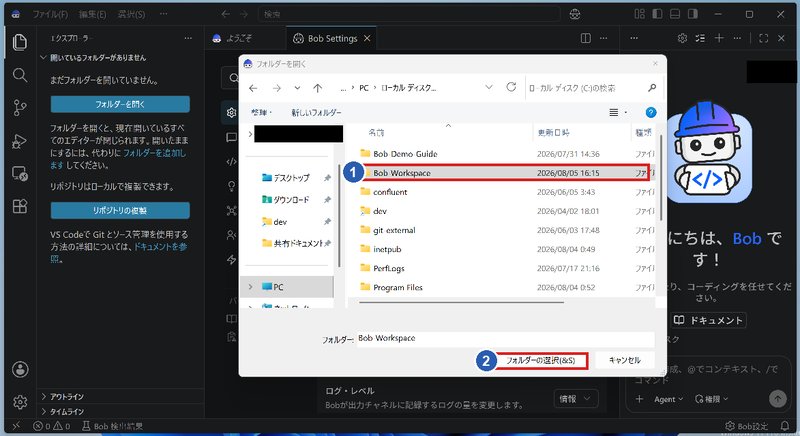Image resolution: width=800 pixels, height=436 pixels.
Task: Click the Clone Repository button
Action: 120,210
